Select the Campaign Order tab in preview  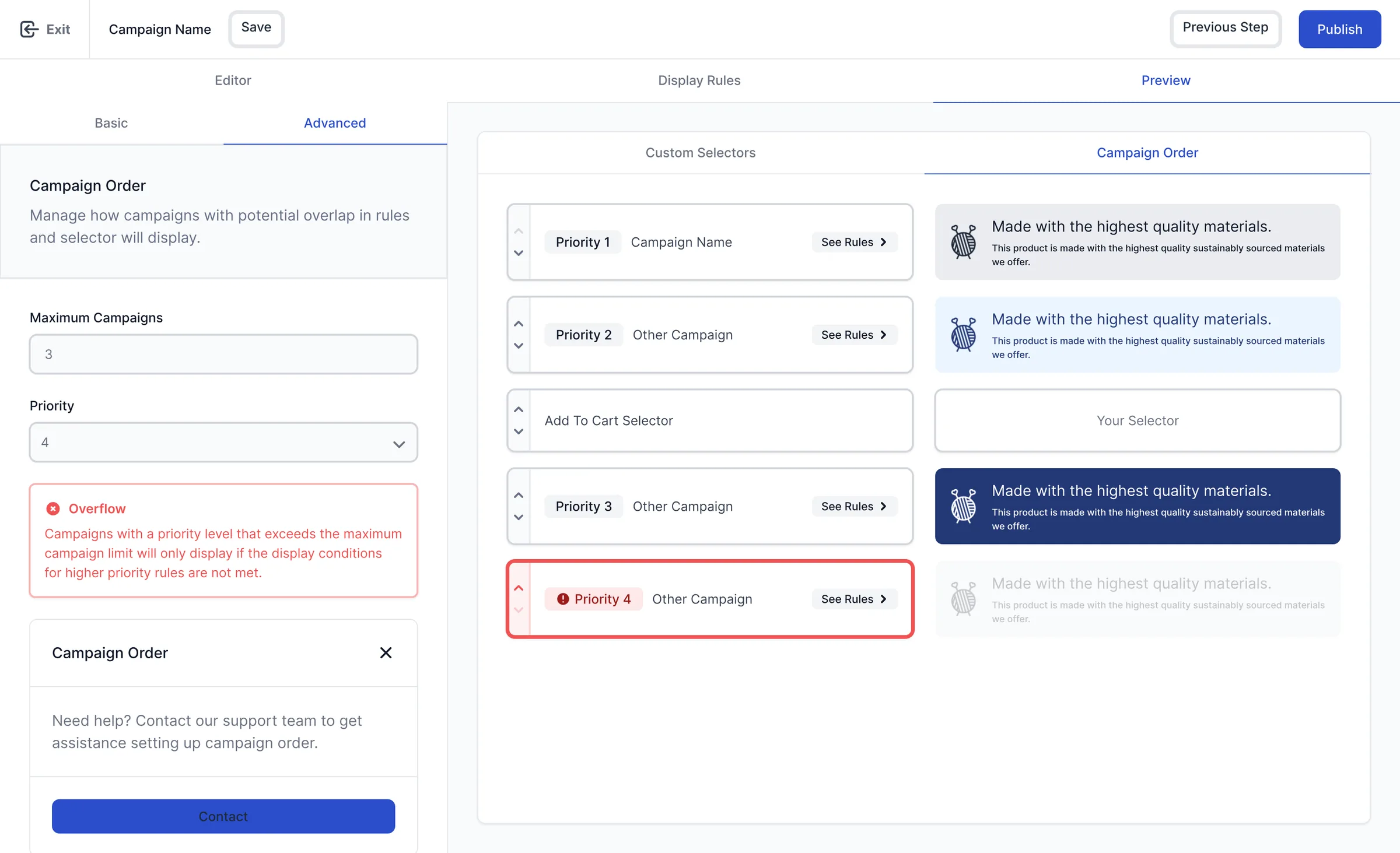point(1147,153)
